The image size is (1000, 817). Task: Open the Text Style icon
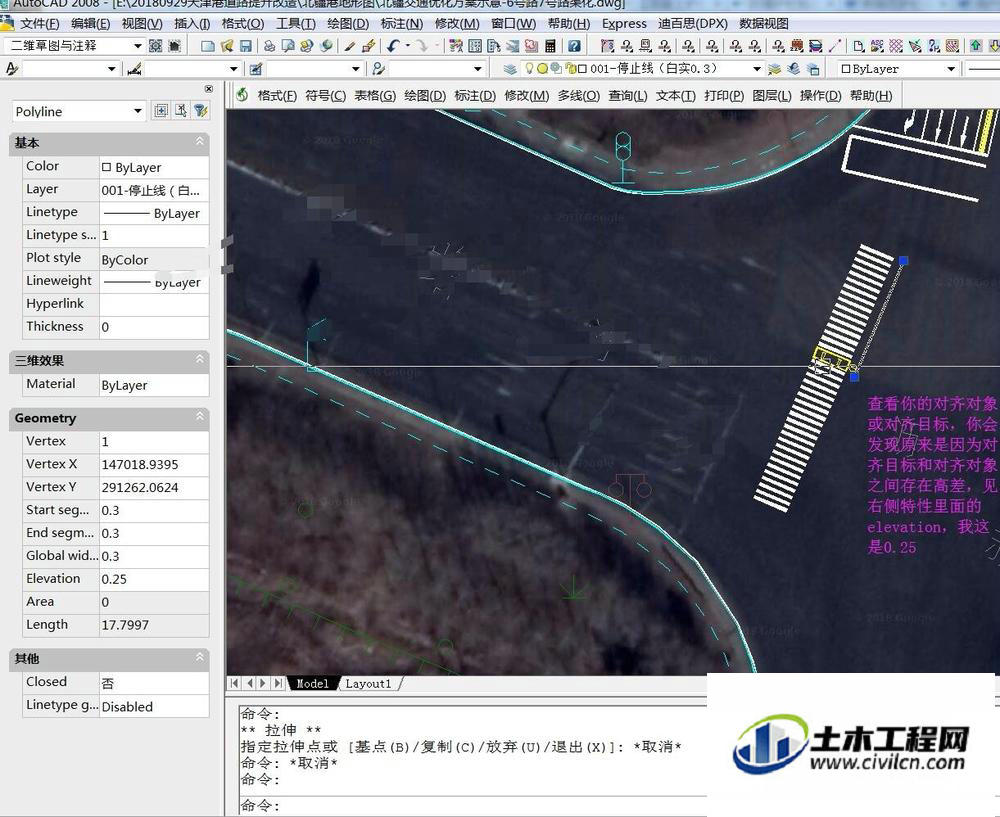[x=11, y=69]
